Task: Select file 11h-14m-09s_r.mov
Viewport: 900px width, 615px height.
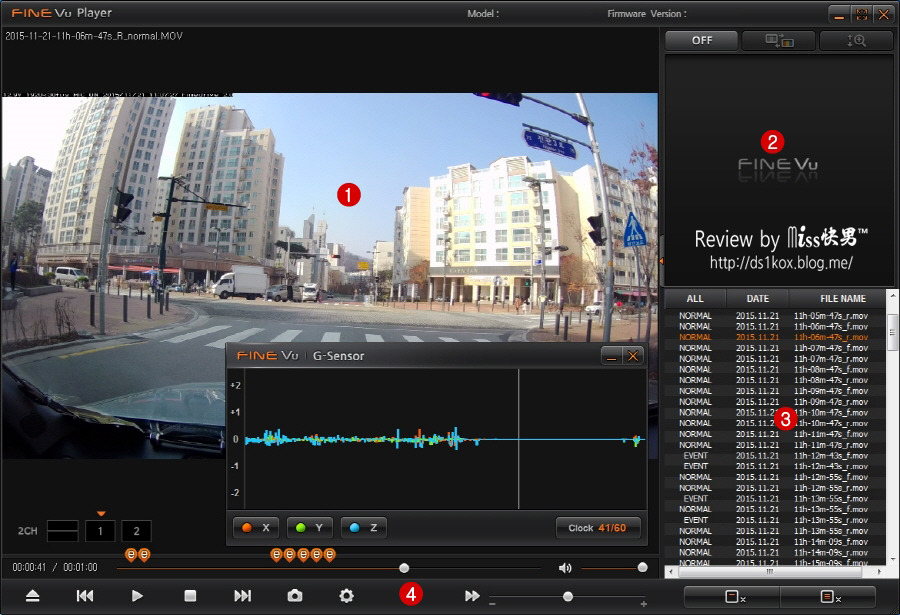Action: point(775,552)
